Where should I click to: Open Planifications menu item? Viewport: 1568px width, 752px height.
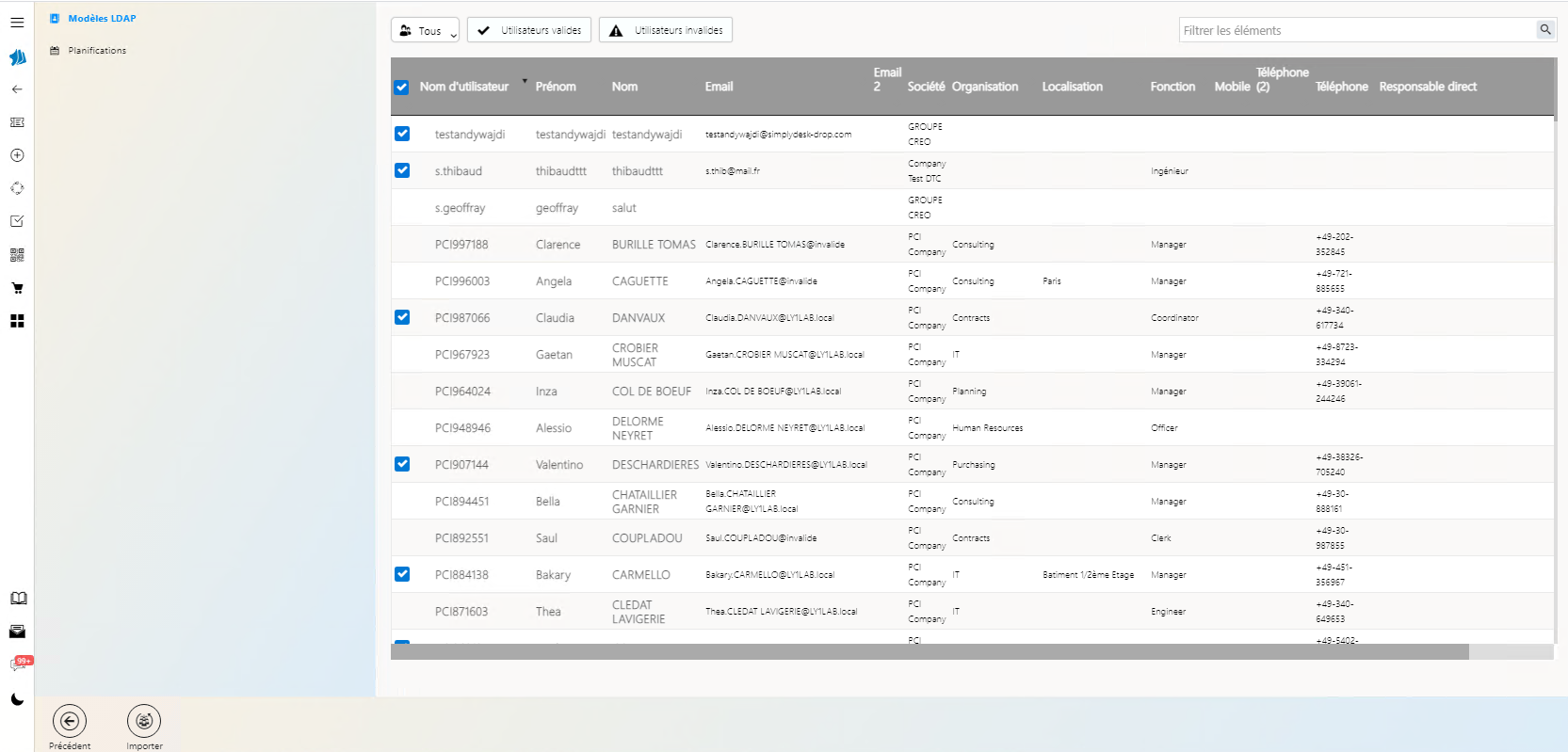(x=97, y=51)
